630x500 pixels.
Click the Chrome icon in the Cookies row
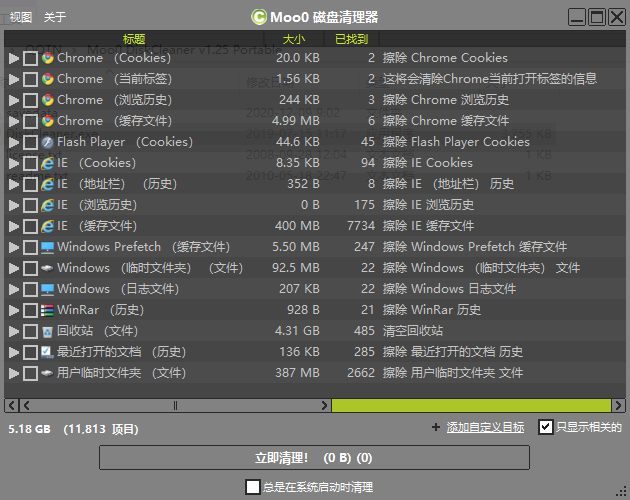point(47,58)
